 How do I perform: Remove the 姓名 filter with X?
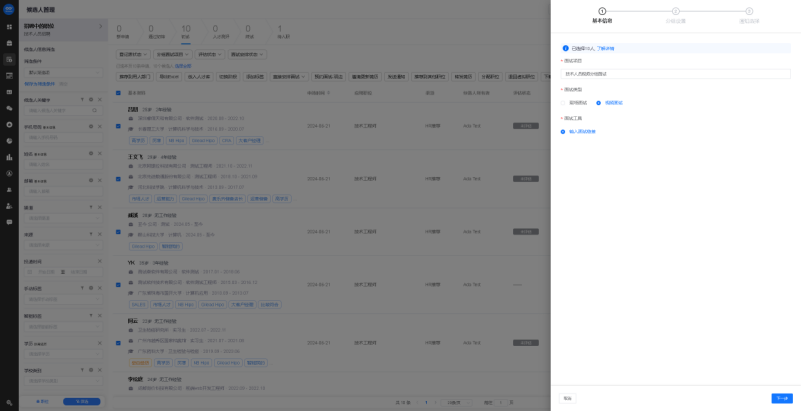(x=100, y=154)
